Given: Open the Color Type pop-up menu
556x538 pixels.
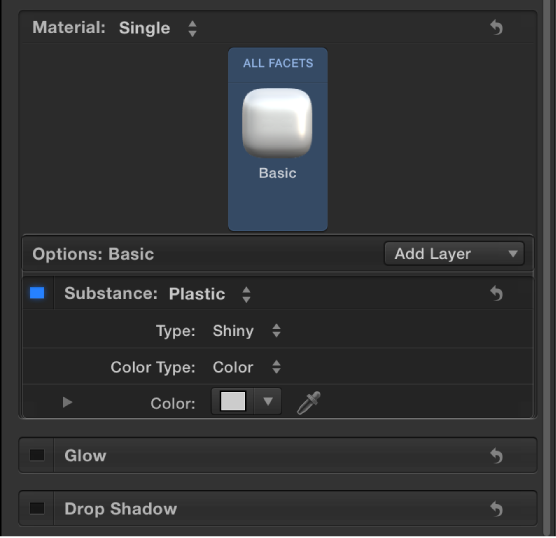Looking at the screenshot, I should [247, 367].
